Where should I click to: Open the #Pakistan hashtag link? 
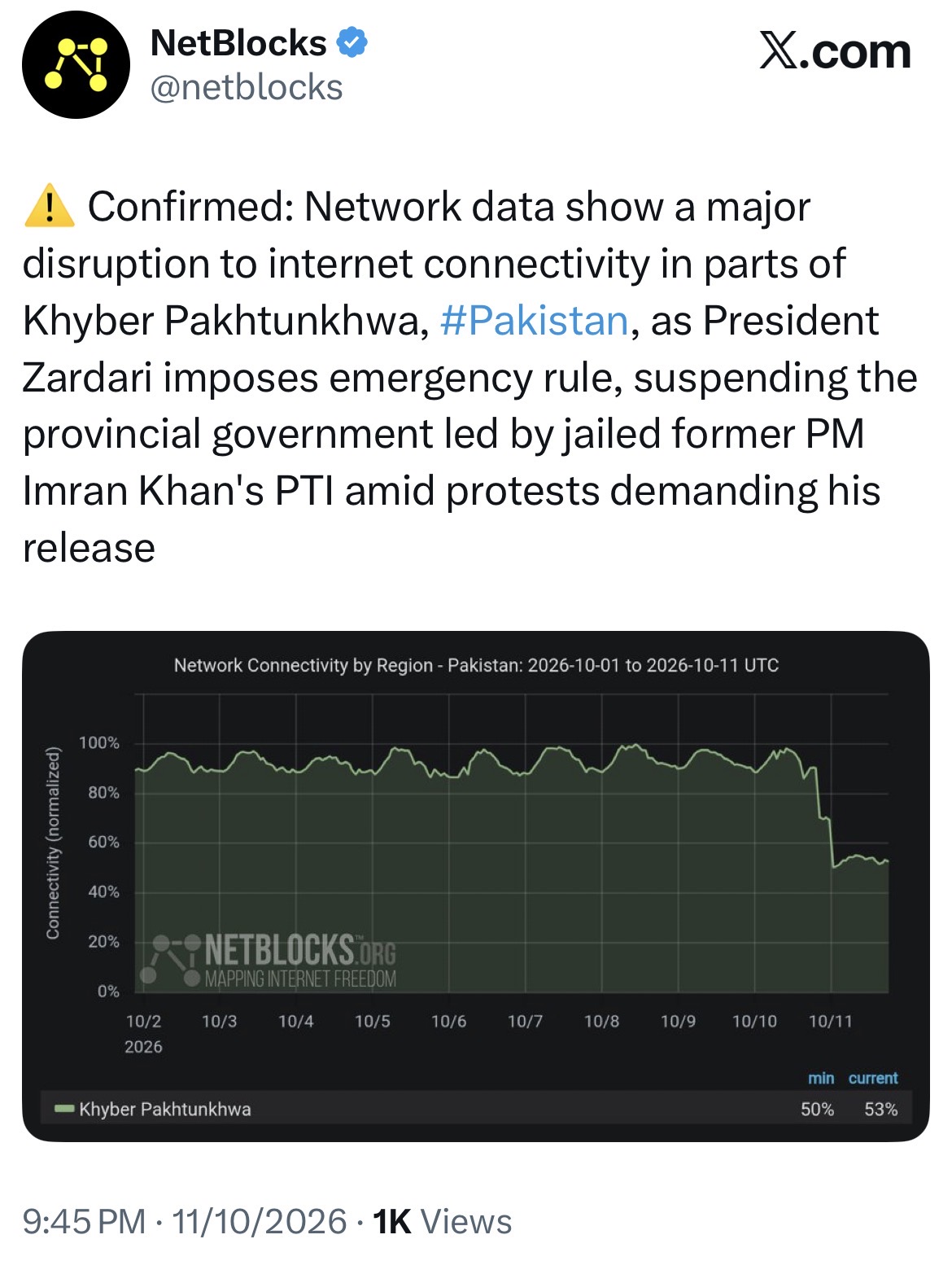534,320
